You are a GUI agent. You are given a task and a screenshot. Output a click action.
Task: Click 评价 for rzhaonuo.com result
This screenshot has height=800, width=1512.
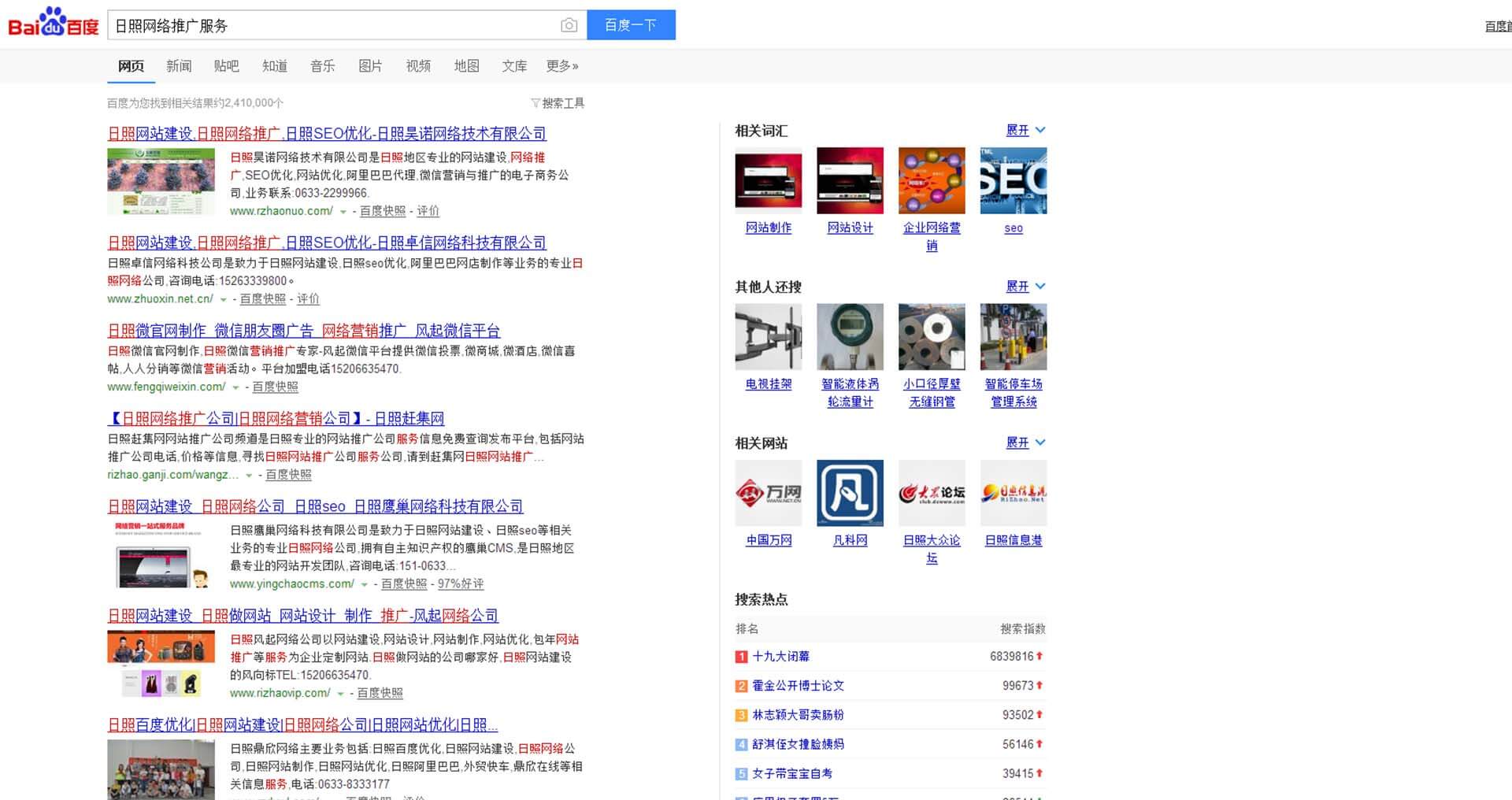[x=428, y=211]
